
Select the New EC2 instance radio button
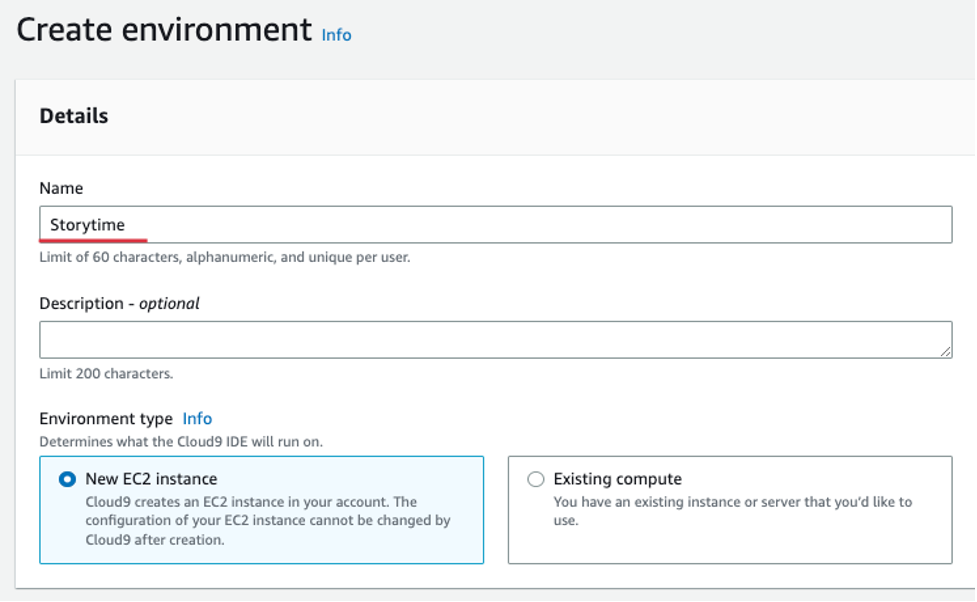coord(67,479)
